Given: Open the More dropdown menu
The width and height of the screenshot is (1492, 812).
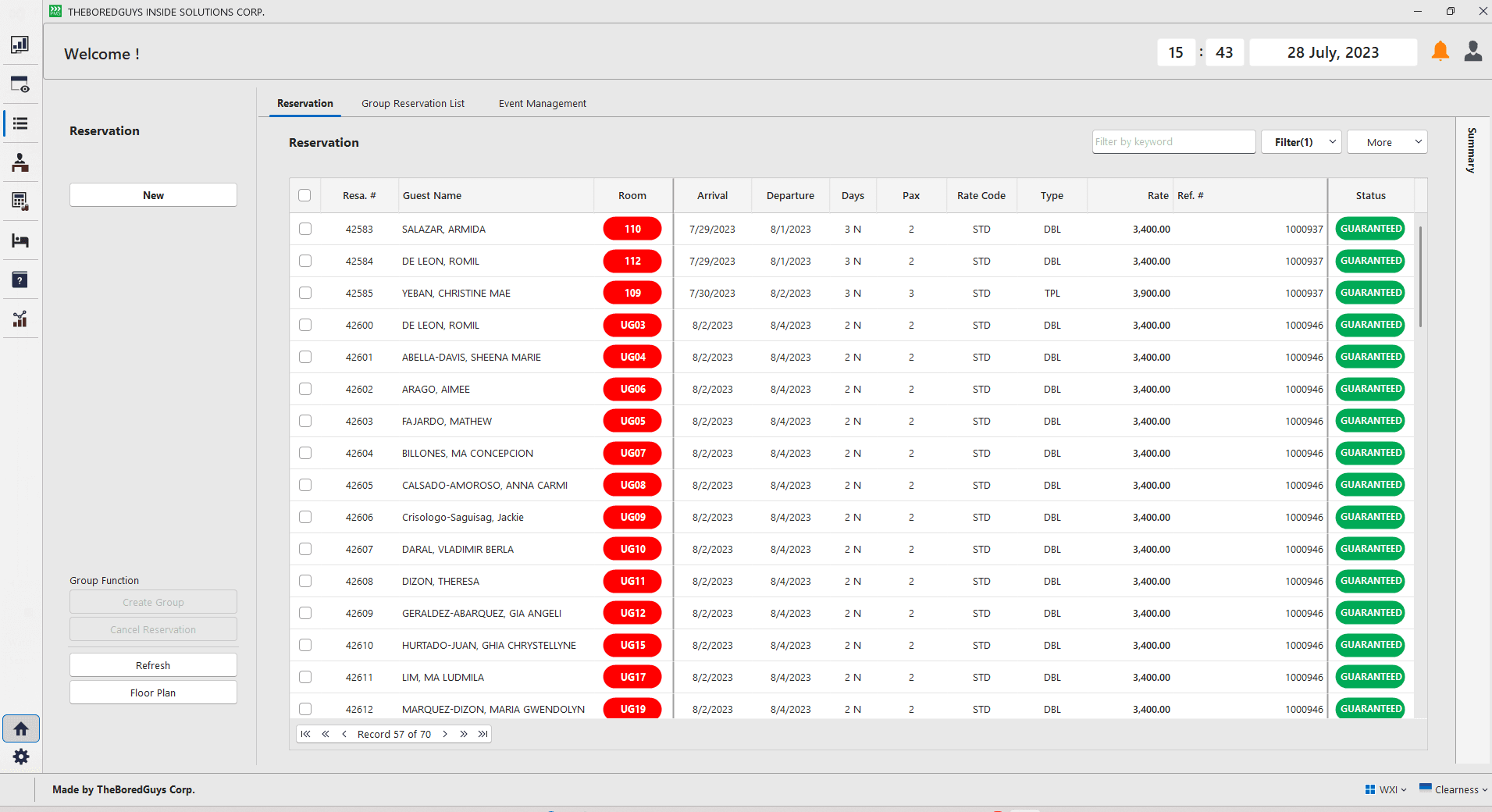Looking at the screenshot, I should 1387,142.
